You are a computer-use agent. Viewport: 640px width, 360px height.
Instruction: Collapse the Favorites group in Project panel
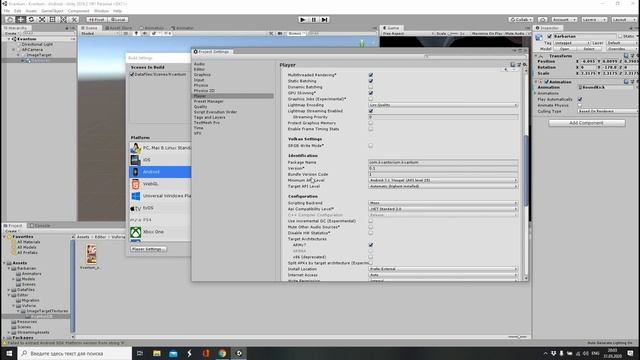pyautogui.click(x=5, y=236)
